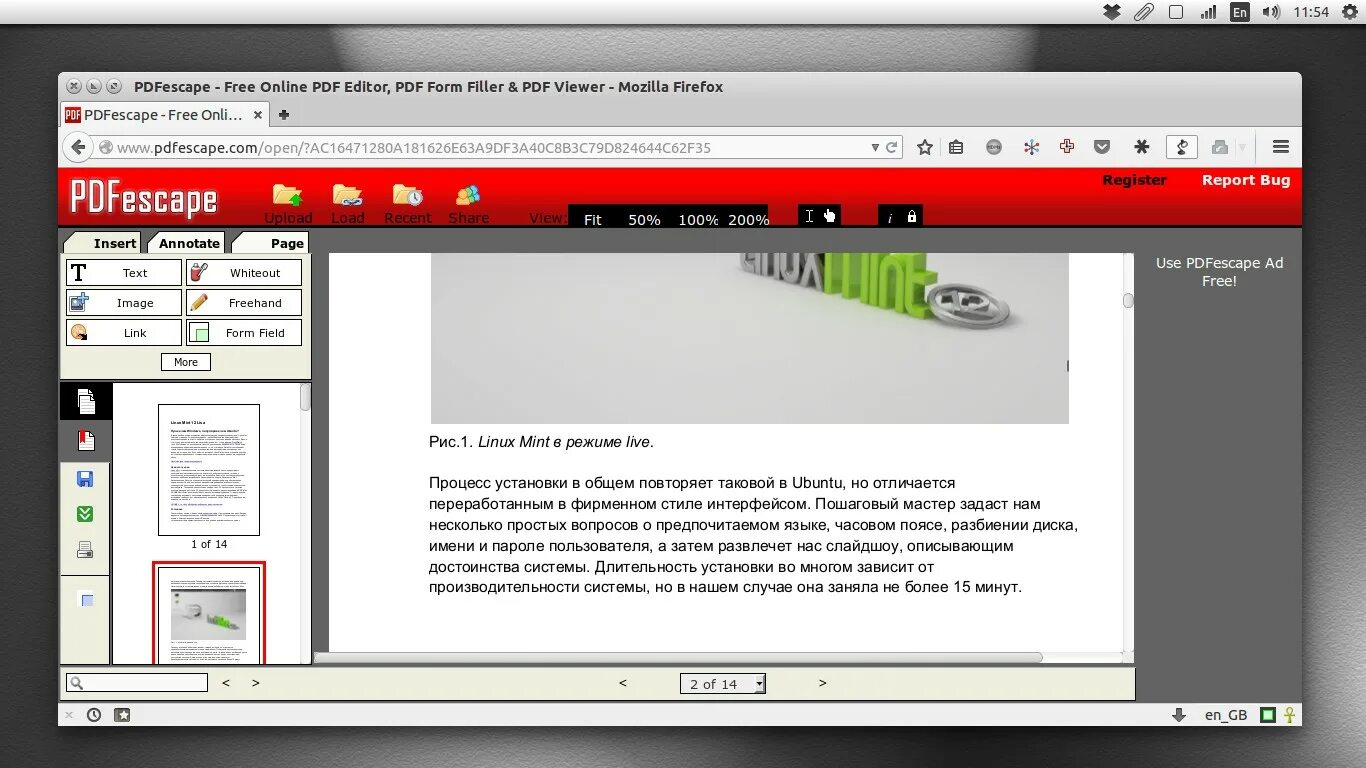Open a new Firefox tab
The height and width of the screenshot is (768, 1366).
click(284, 115)
